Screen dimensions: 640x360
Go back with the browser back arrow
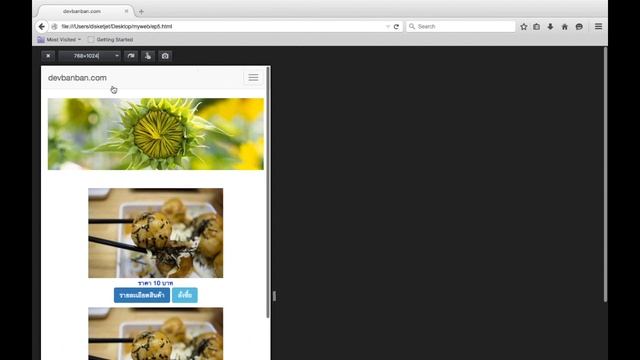tap(42, 27)
